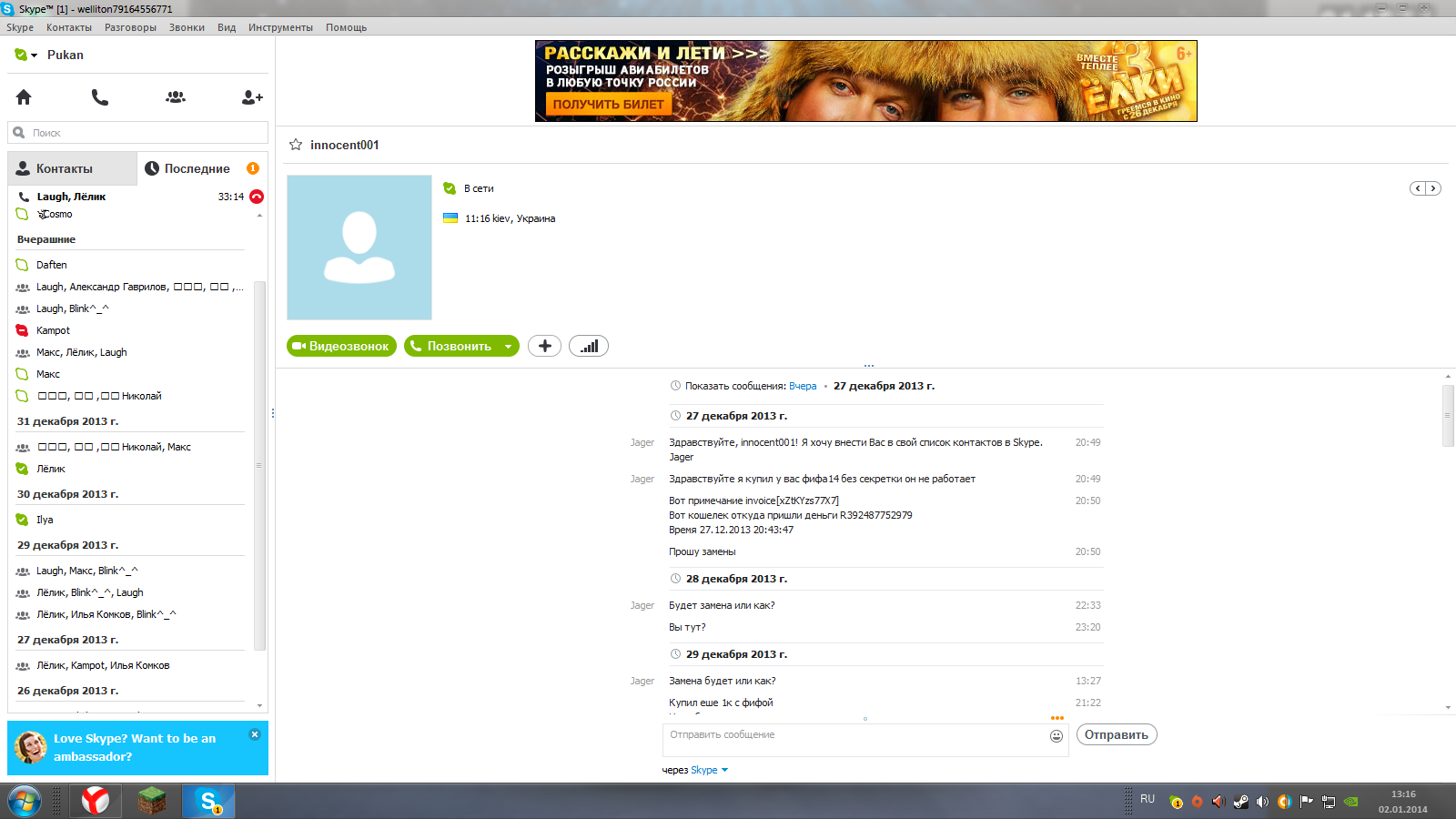Screen dimensions: 1456x819
Task: Launch Yandex browser from the taskbar
Action: pos(95,801)
